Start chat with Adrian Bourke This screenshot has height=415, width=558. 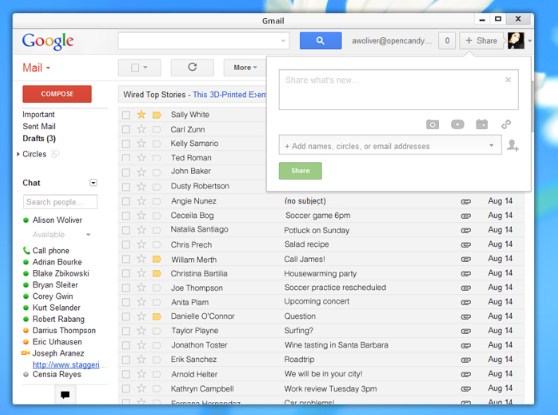57,262
